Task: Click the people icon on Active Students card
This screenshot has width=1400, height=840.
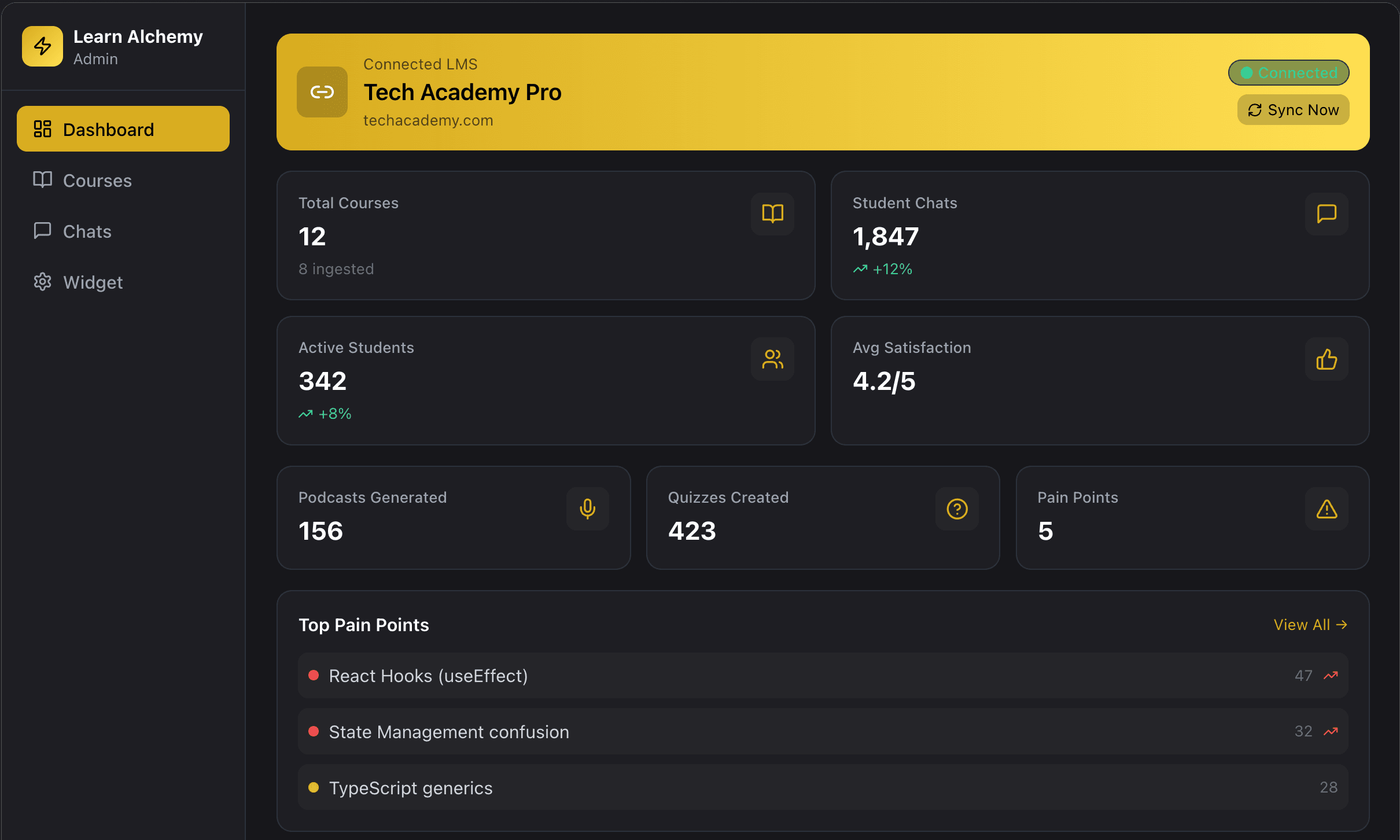Action: tap(772, 359)
